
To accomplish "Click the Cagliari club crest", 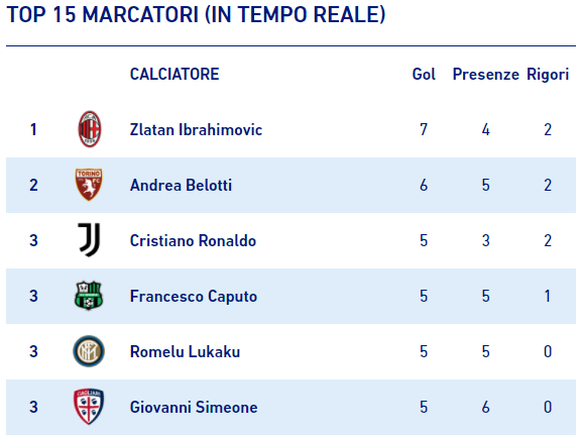I will coord(89,407).
